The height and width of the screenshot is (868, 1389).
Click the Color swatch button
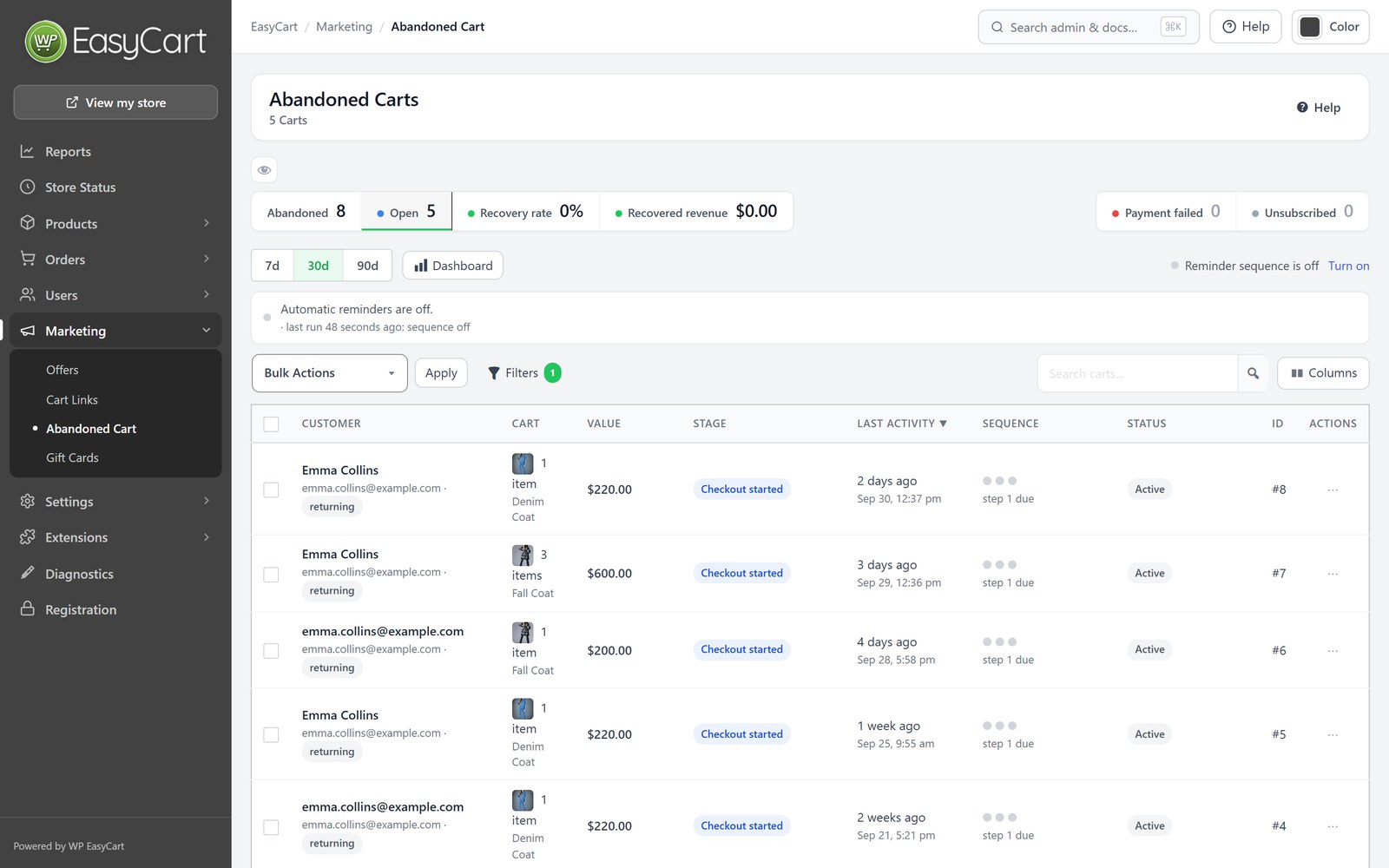(1330, 27)
